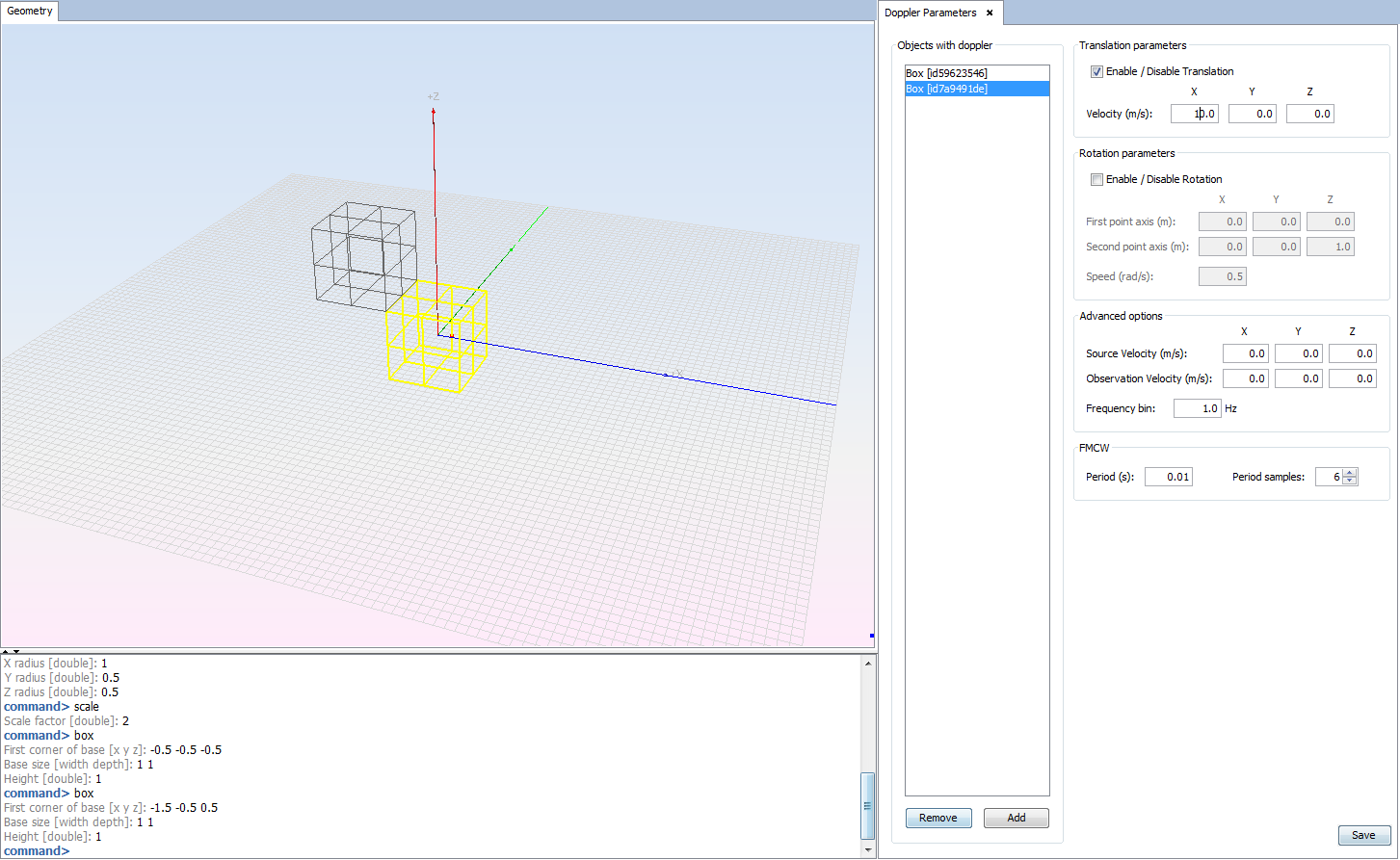Image resolution: width=1400 pixels, height=860 pixels.
Task: Click Save in the Doppler panel
Action: [1363, 835]
